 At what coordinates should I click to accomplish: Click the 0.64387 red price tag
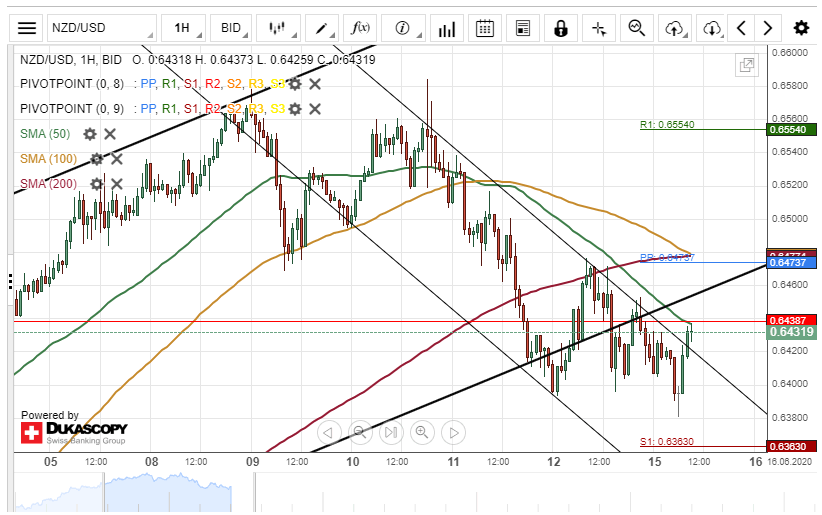click(x=792, y=320)
